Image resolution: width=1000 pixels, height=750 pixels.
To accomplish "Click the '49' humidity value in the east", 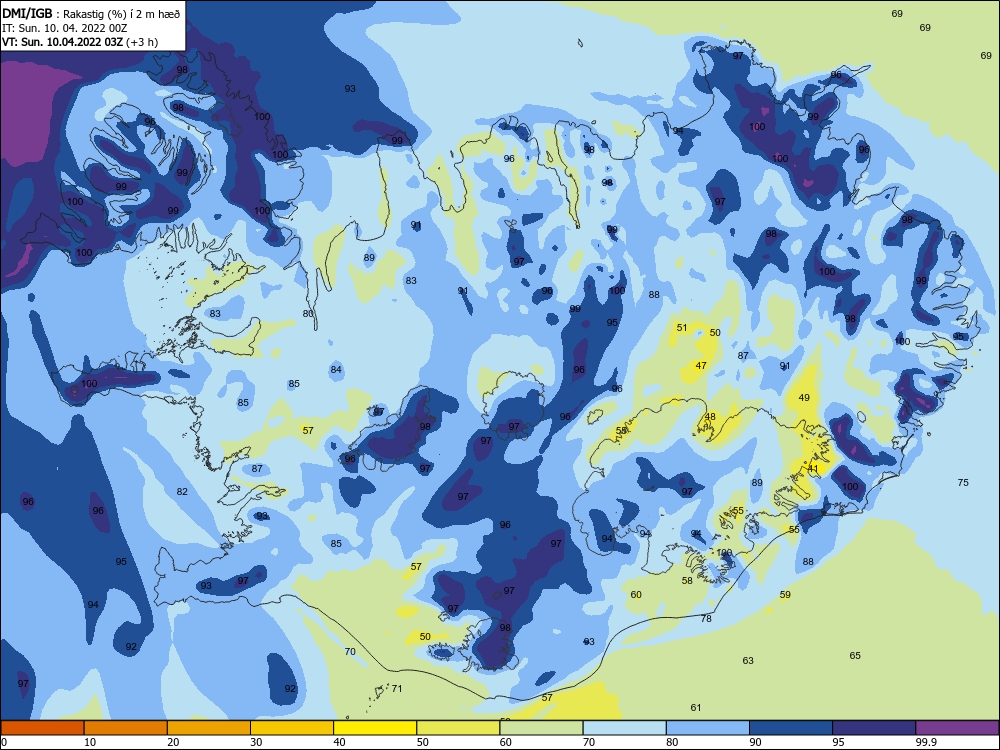I will [804, 398].
